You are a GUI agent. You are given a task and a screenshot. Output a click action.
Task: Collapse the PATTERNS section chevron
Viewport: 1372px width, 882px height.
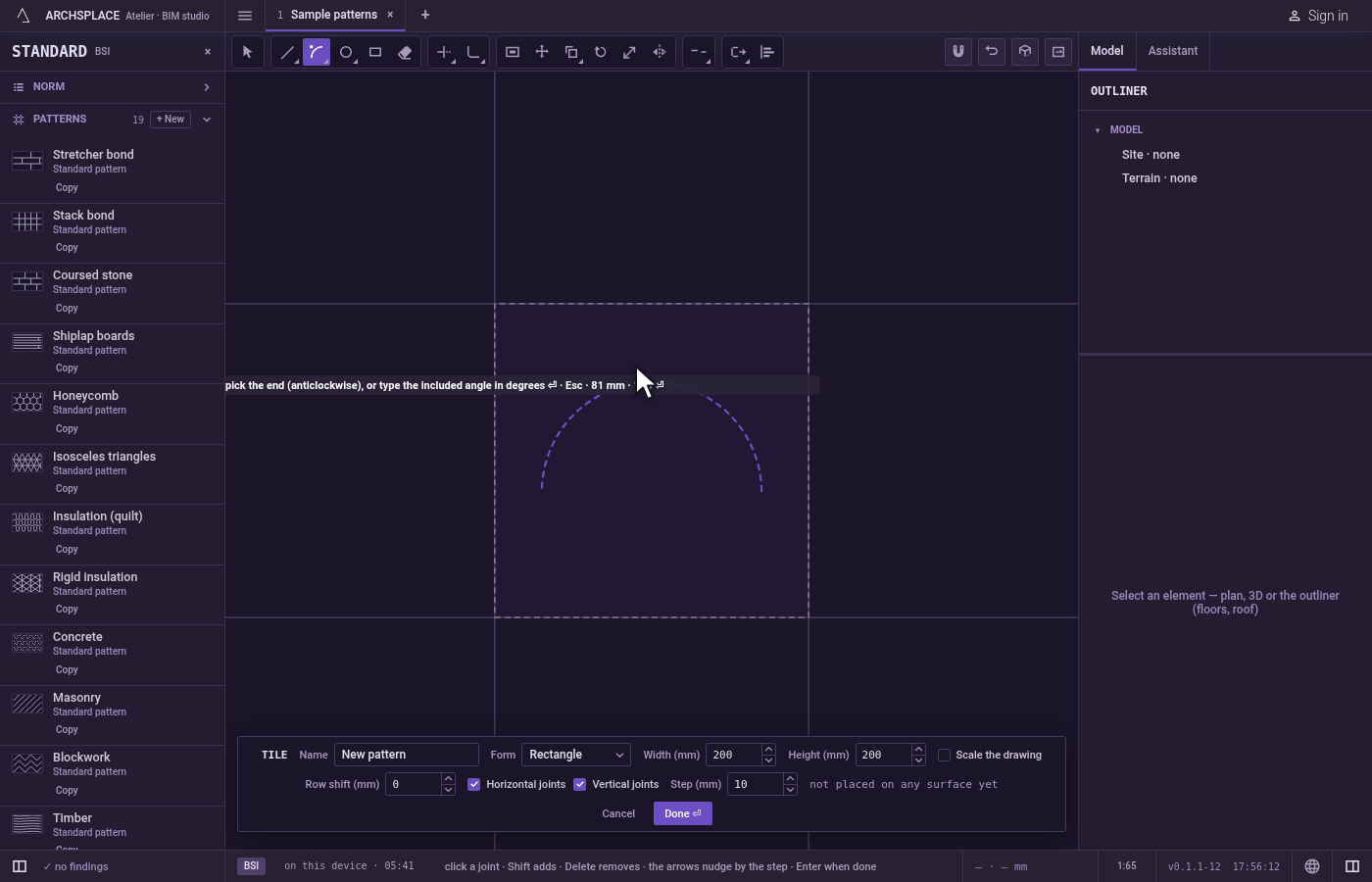[x=207, y=120]
